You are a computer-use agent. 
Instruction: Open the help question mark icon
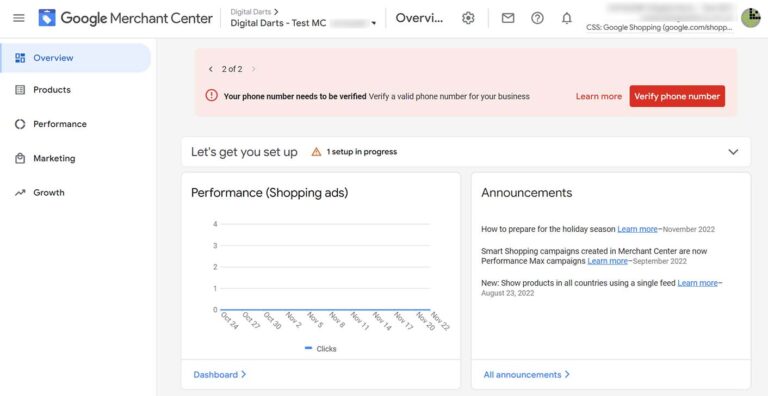point(537,19)
